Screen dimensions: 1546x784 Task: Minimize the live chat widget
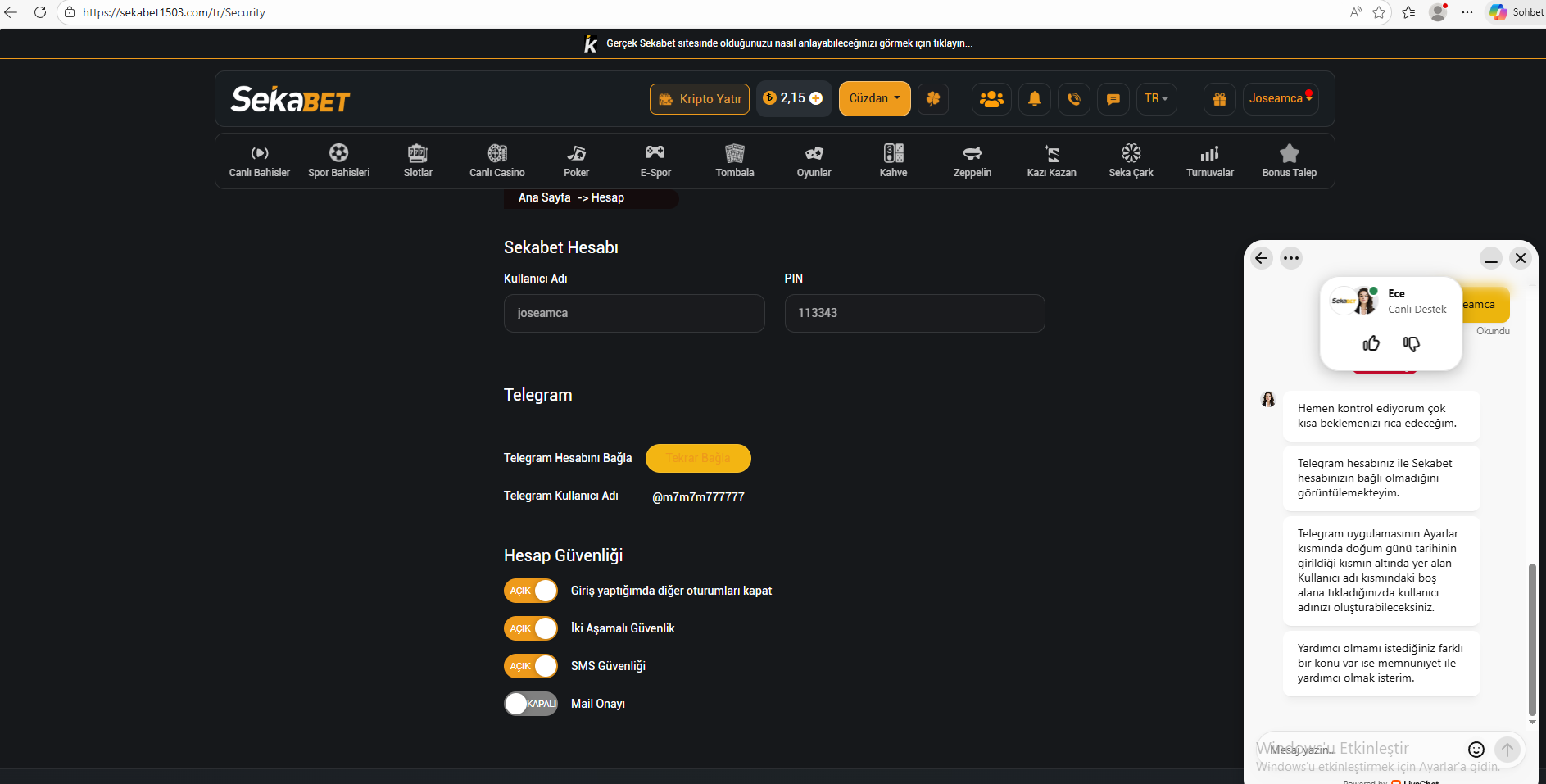click(x=1491, y=259)
